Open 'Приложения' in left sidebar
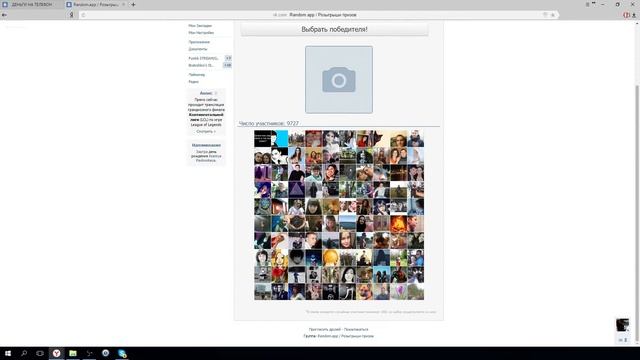640x360 pixels. click(199, 42)
